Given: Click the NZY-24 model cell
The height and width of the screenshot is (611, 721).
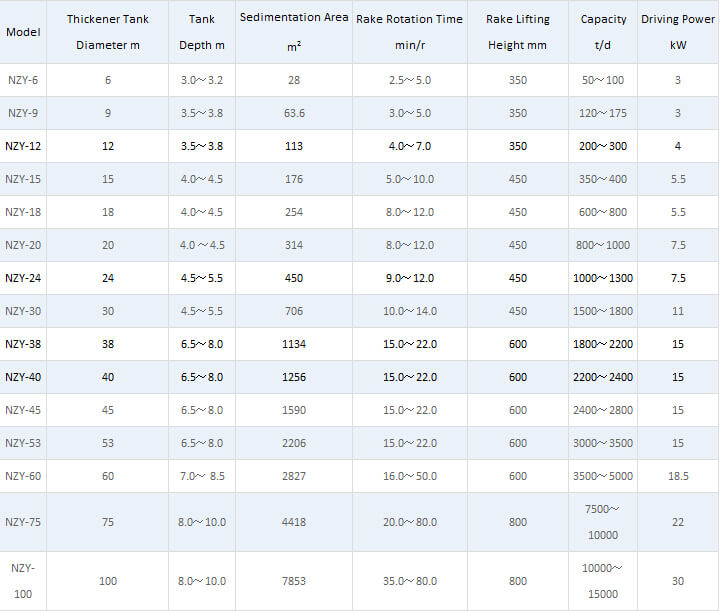Looking at the screenshot, I should (x=23, y=278).
